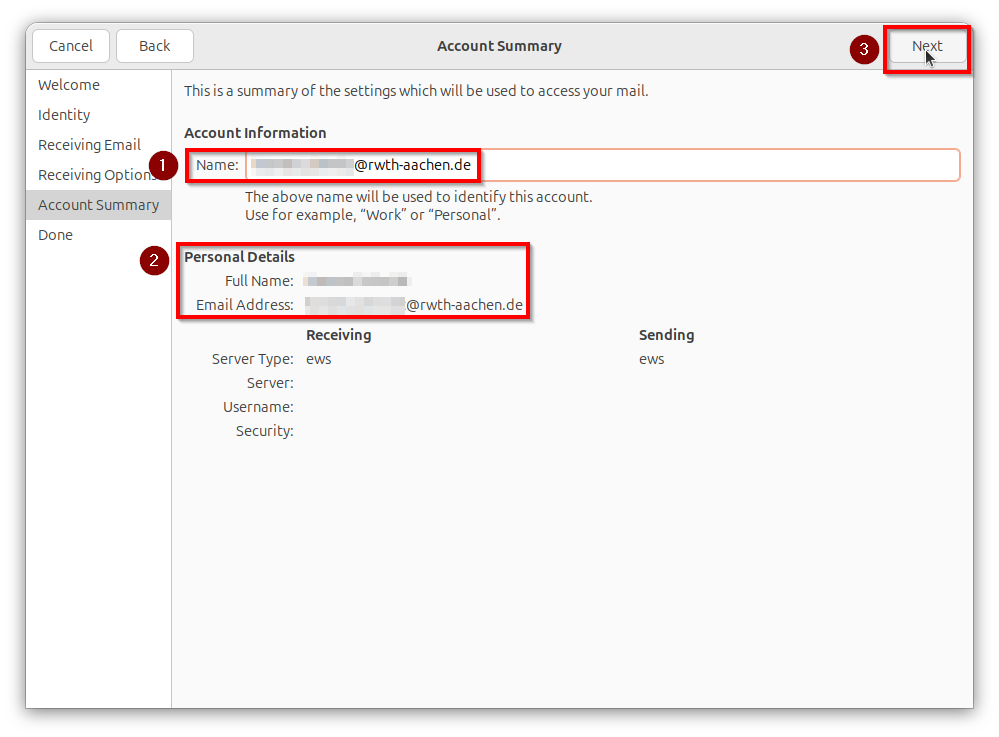
Task: Click inside the account Name field
Action: 600,164
